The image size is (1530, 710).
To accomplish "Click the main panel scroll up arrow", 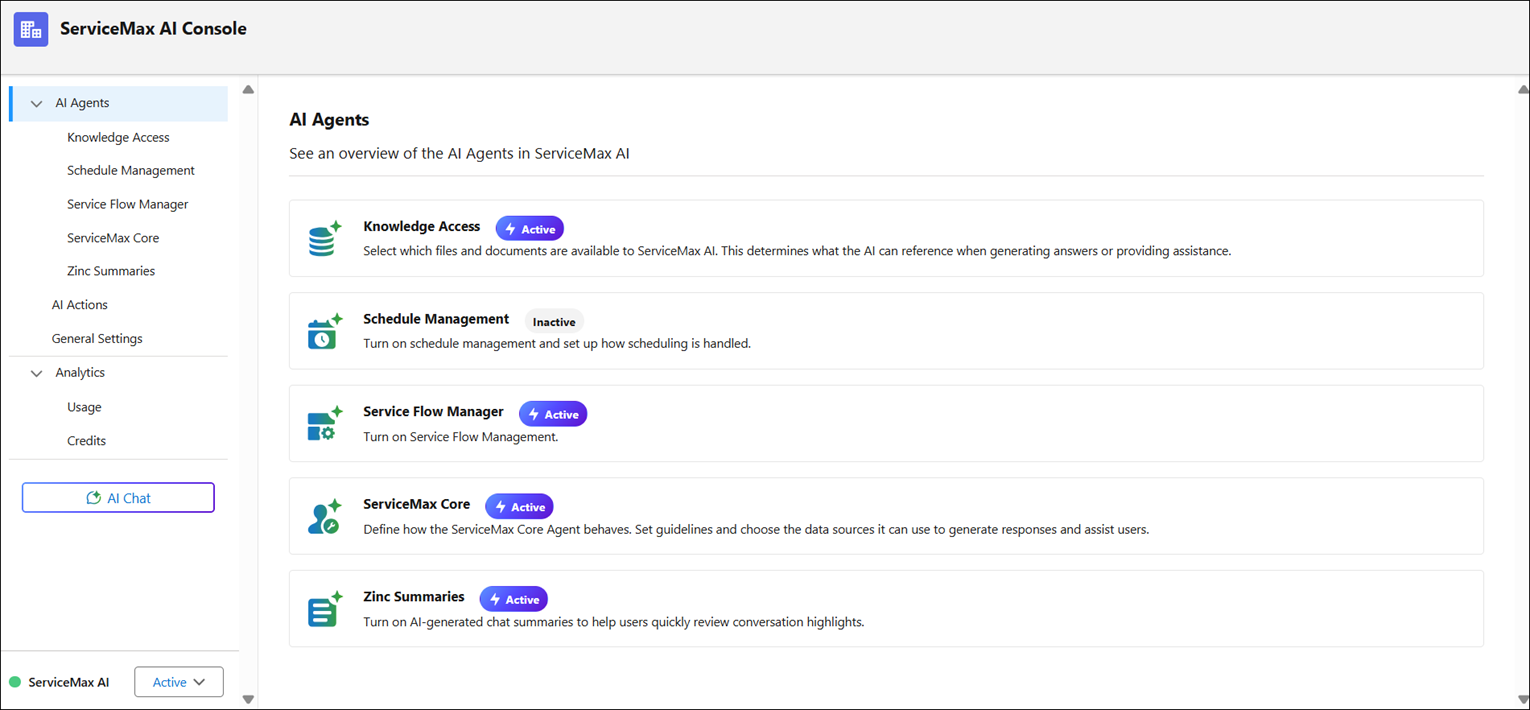I will pyautogui.click(x=1523, y=90).
